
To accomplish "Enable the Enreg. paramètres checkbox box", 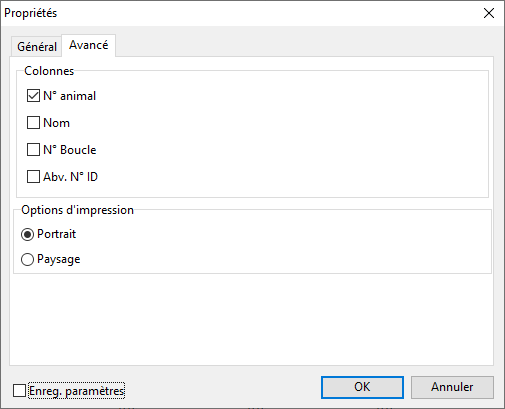I will pyautogui.click(x=19, y=391).
